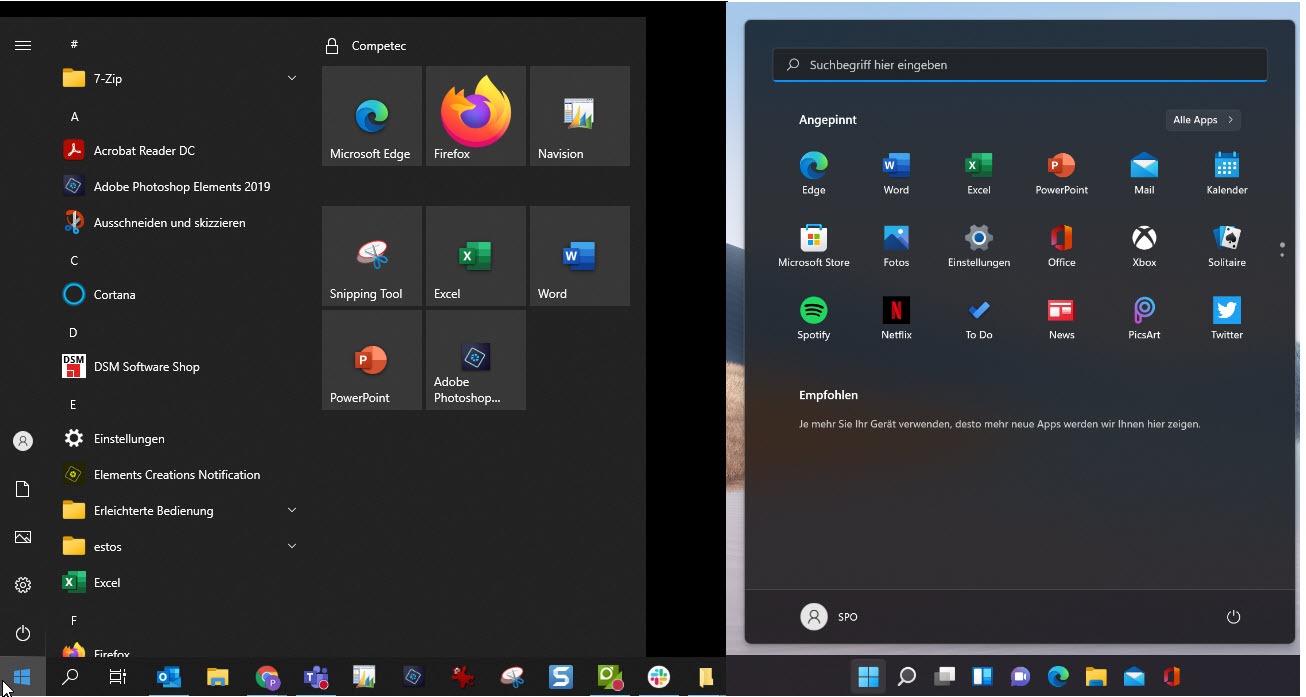Open Word in Windows 11 pinned grid
The image size is (1306, 697).
tap(896, 174)
